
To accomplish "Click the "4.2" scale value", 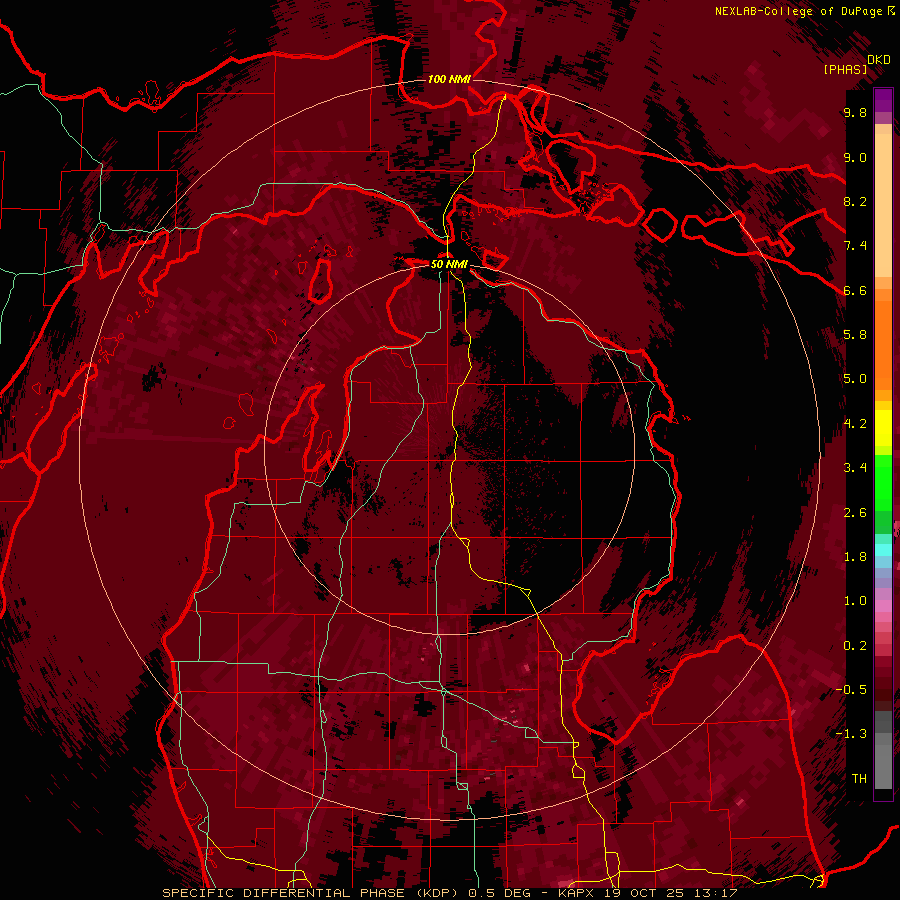I will (855, 424).
